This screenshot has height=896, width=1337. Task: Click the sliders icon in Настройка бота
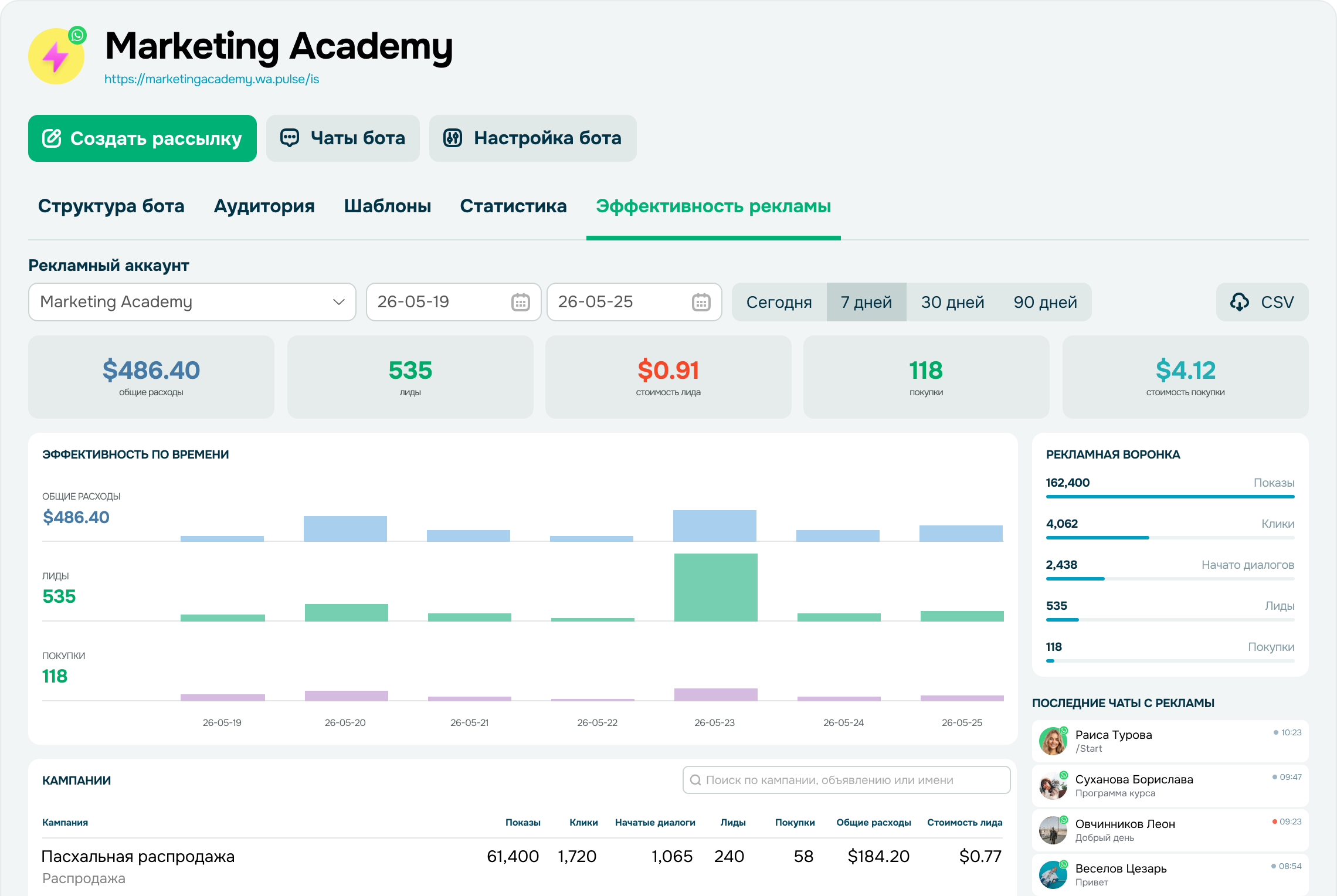click(453, 138)
